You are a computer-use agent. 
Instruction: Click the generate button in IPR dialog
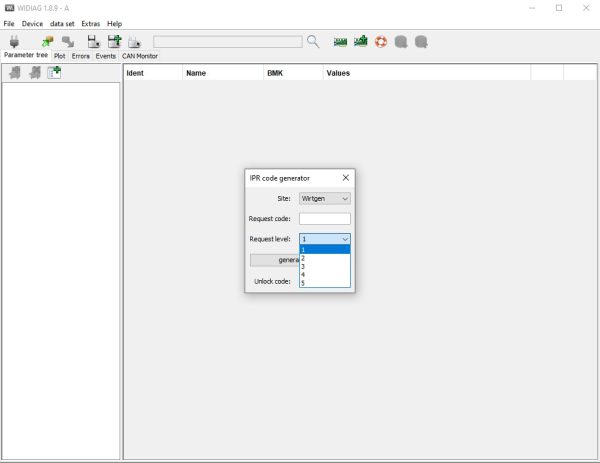[x=275, y=260]
